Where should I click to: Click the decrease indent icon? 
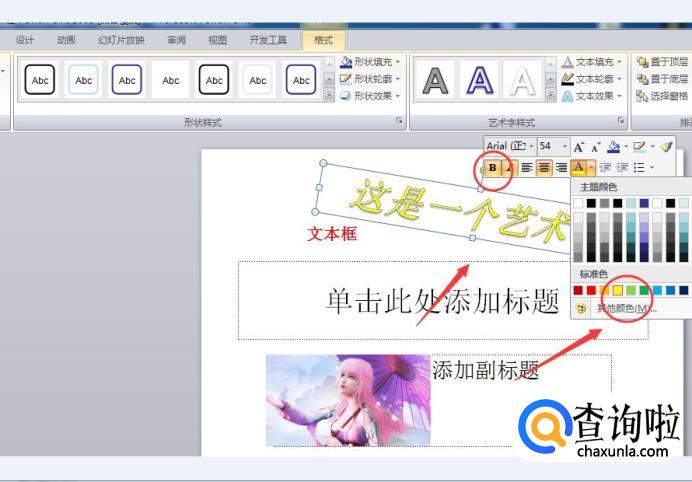tap(605, 167)
